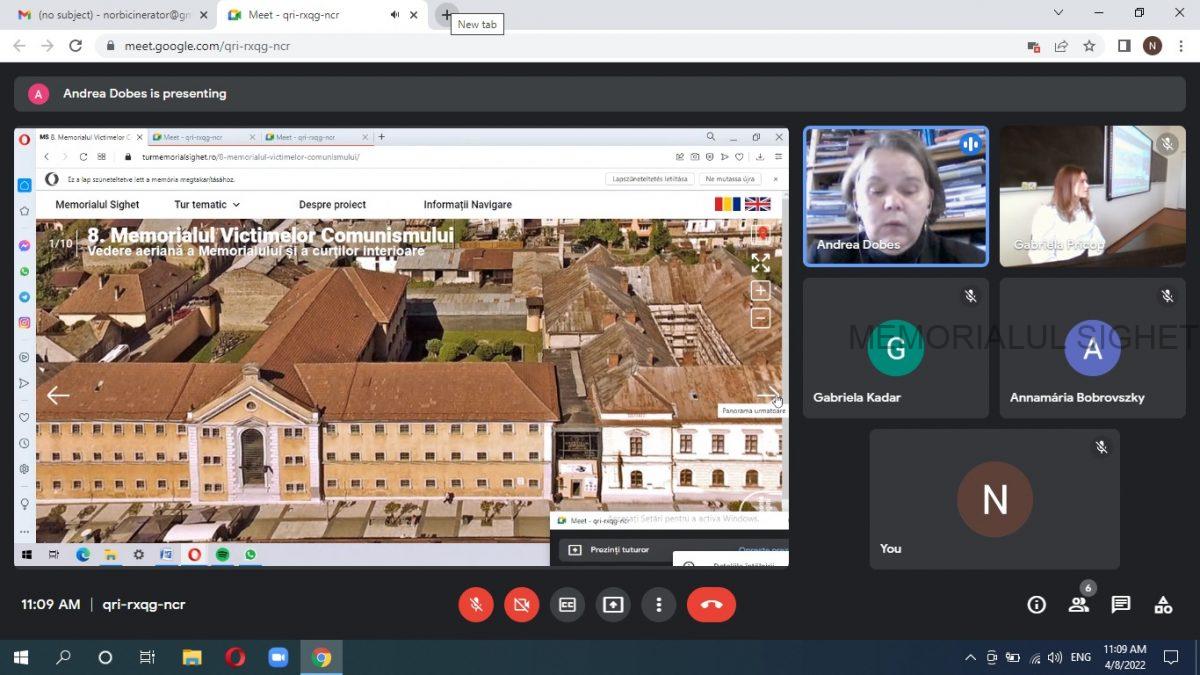The image size is (1200, 675).
Task: Leave the call with the red hang-up button
Action: click(x=711, y=604)
